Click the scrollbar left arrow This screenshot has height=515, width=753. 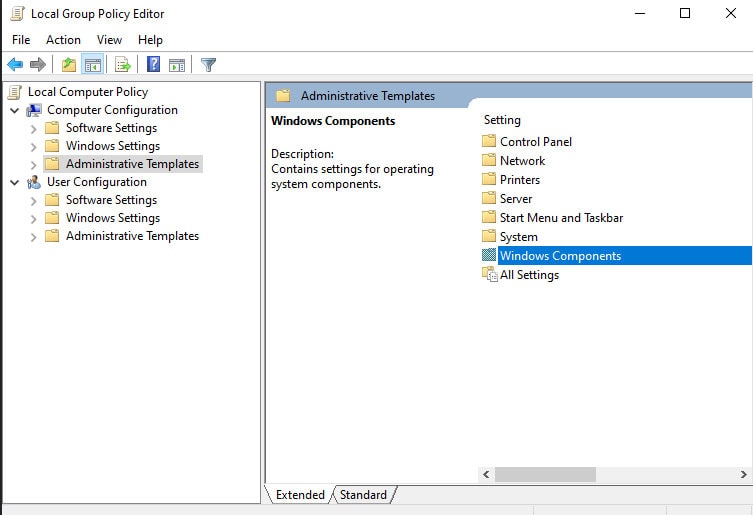pyautogui.click(x=486, y=475)
